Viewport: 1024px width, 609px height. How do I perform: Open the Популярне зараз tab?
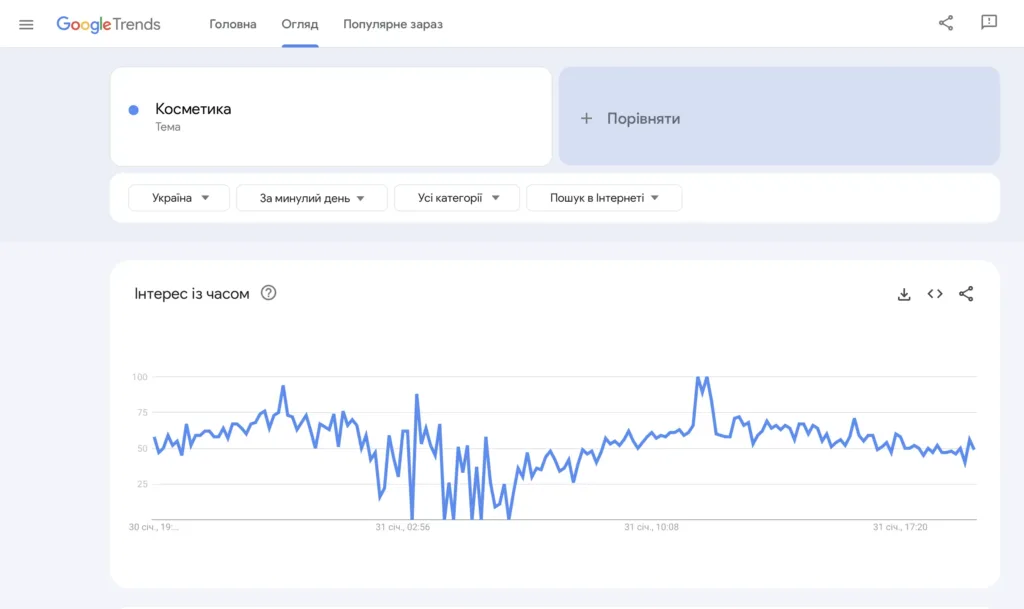[392, 24]
